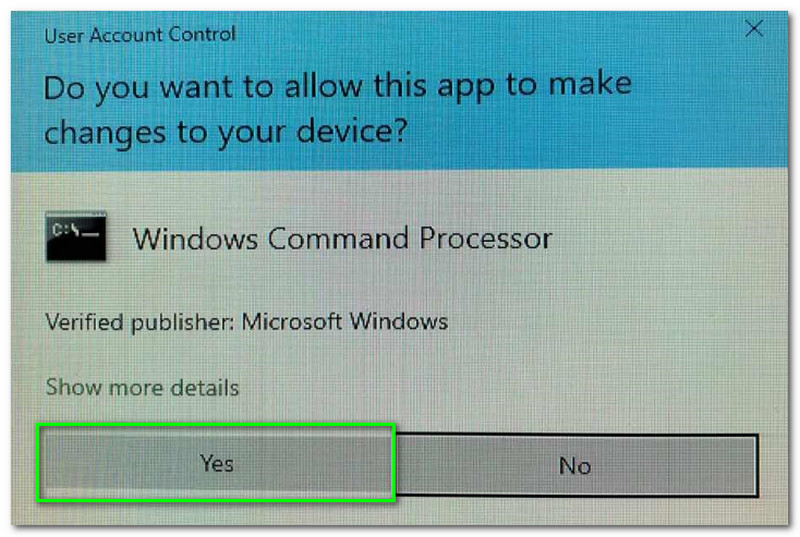
Task: Click the User Account Control title text
Action: pyautogui.click(x=140, y=35)
